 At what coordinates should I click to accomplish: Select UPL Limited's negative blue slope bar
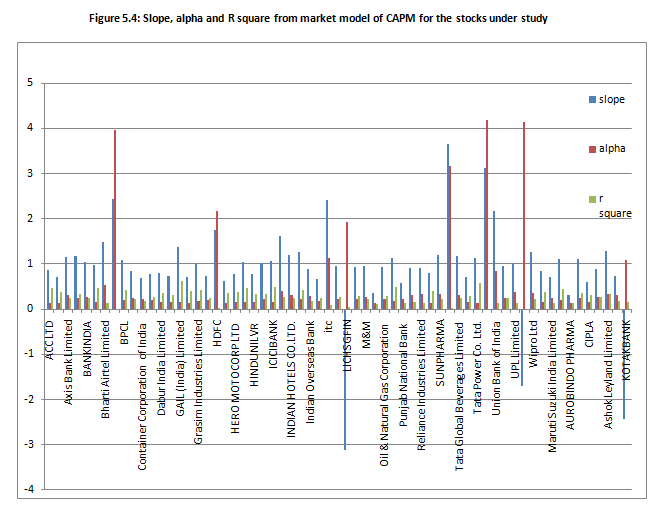(x=522, y=347)
